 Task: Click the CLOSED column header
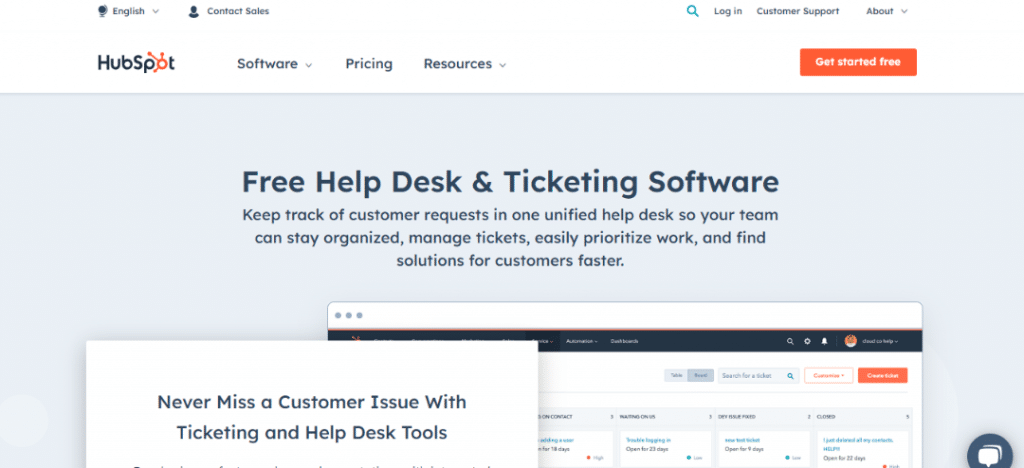click(x=825, y=416)
